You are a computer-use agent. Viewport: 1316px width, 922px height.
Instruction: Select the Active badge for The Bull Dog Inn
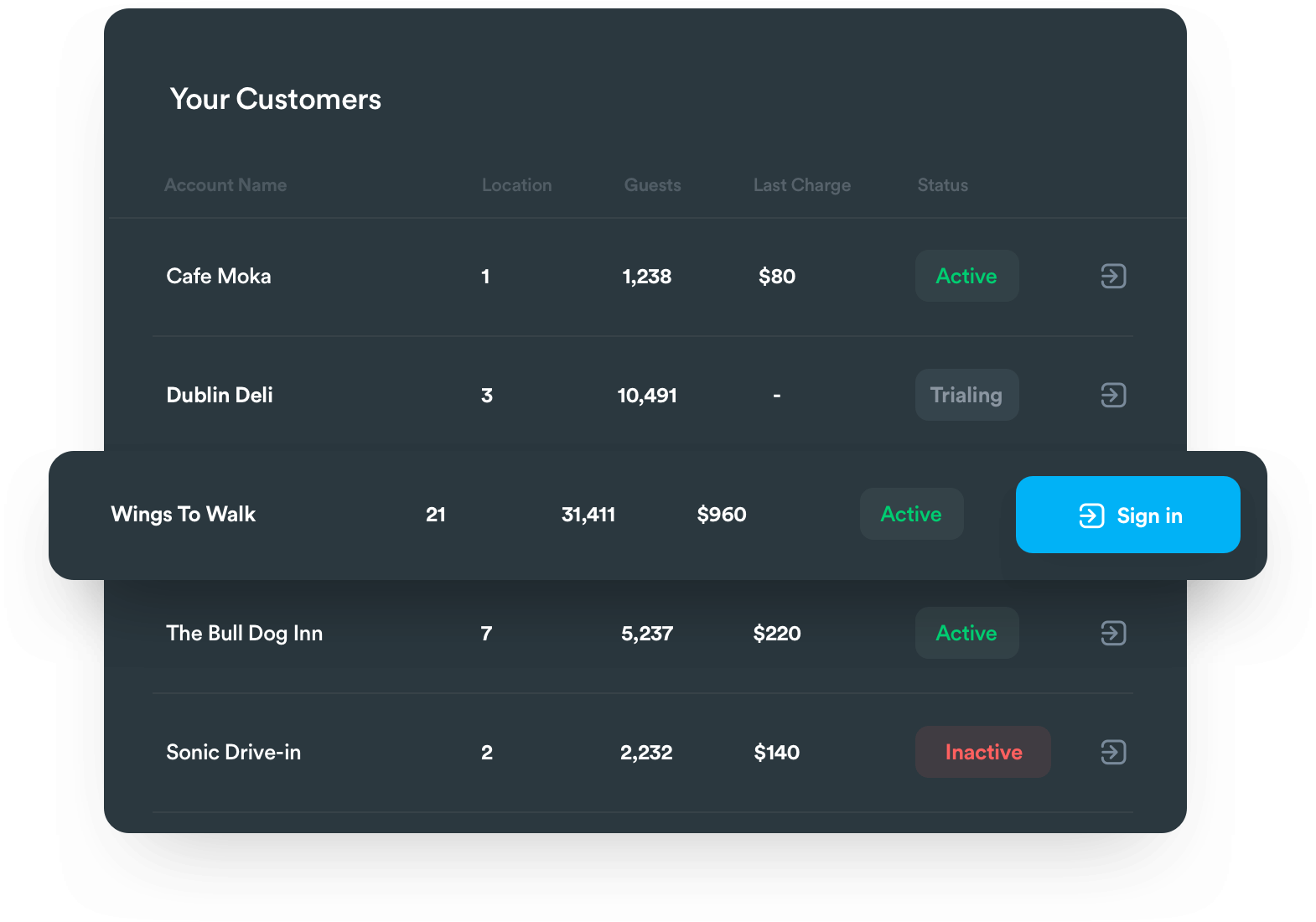966,633
